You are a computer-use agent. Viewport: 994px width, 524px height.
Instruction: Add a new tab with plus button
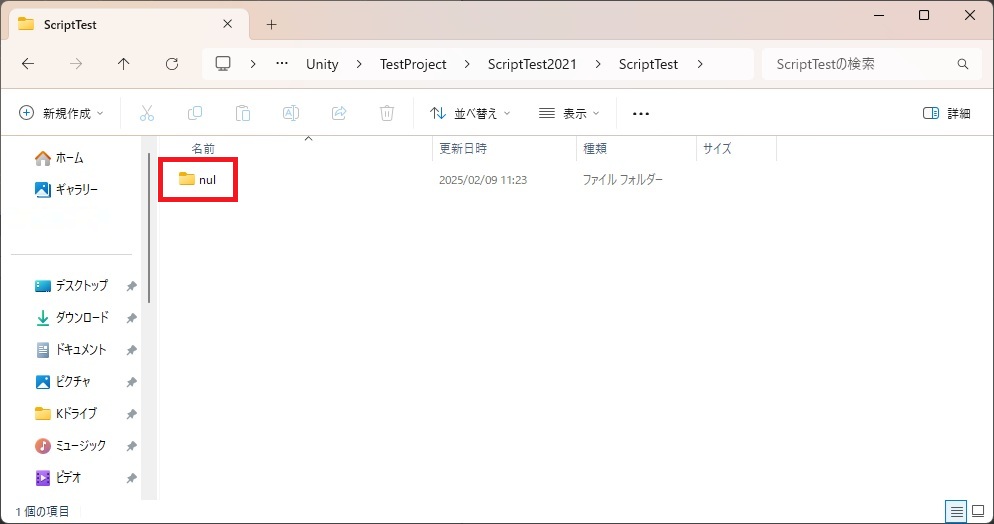click(271, 25)
